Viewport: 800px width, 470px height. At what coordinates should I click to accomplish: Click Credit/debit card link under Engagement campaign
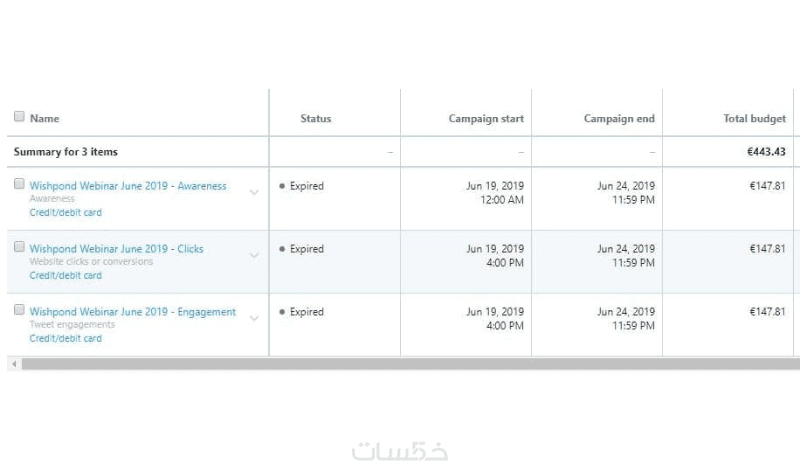click(x=65, y=339)
